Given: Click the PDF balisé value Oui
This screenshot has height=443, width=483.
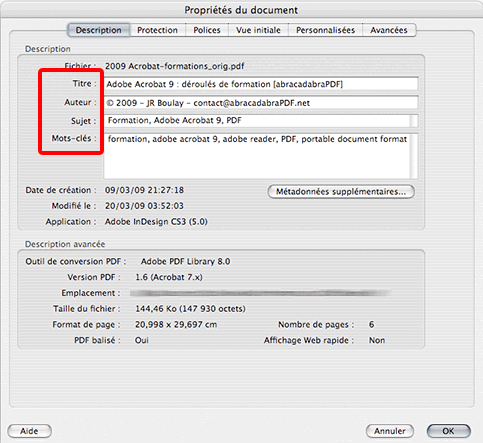Looking at the screenshot, I should [x=142, y=340].
